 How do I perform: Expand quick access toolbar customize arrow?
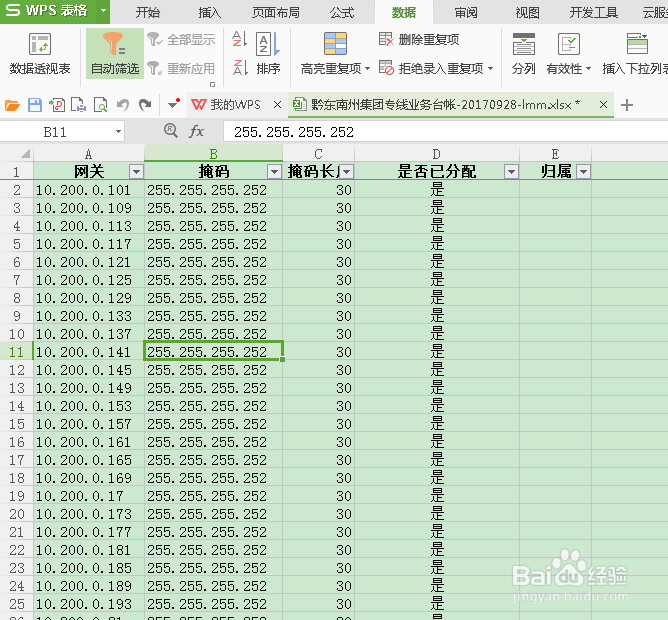(x=173, y=104)
